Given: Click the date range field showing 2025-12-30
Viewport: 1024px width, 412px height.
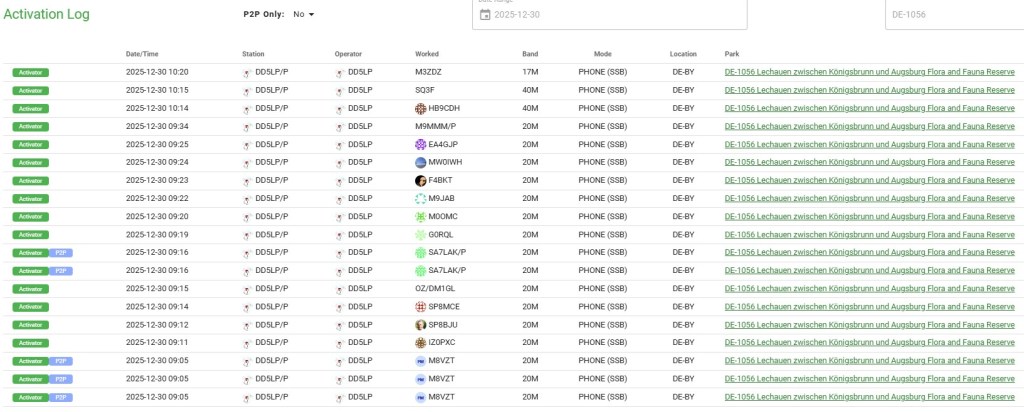Looking at the screenshot, I should (x=610, y=15).
